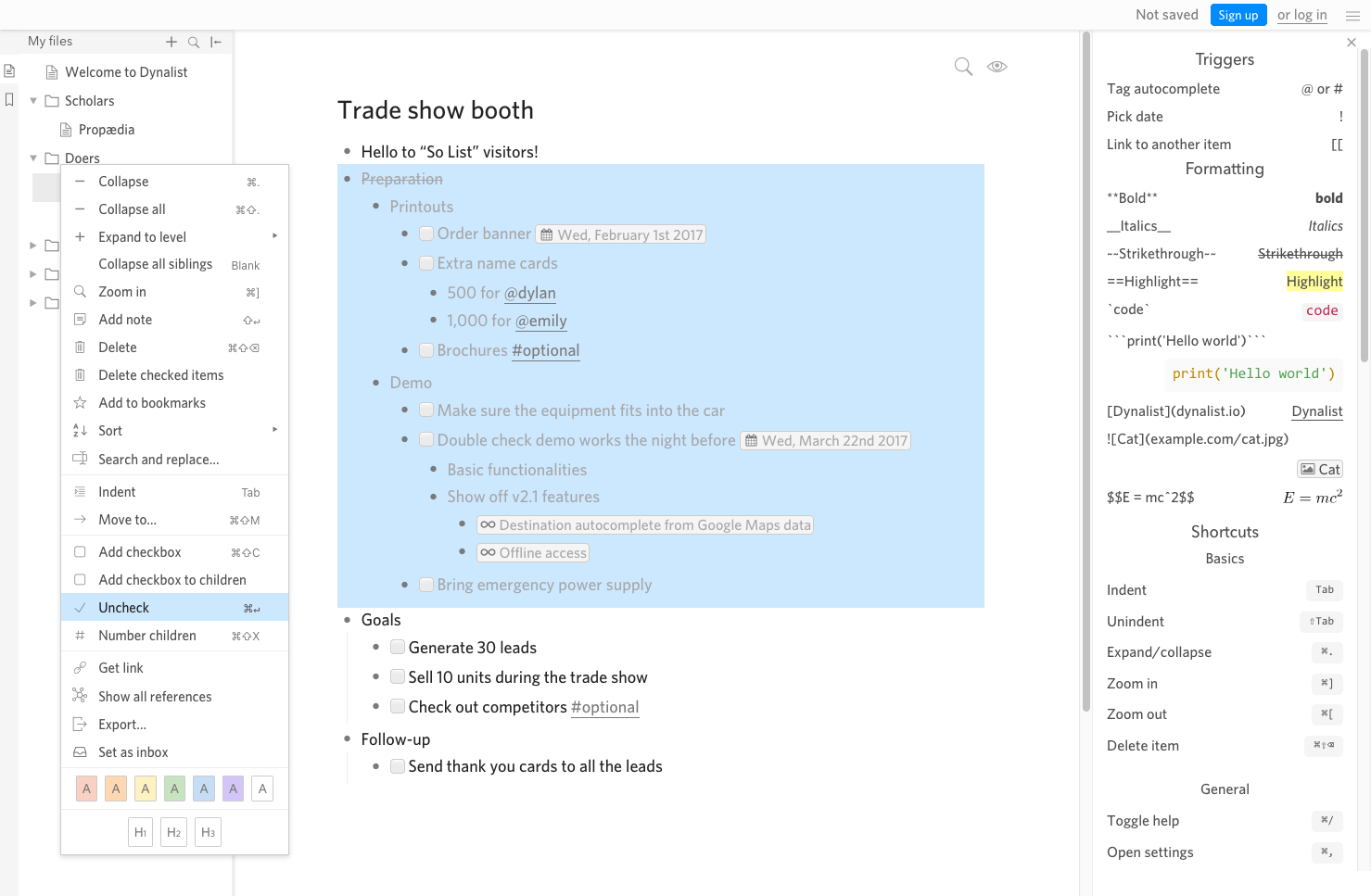Check Make sure the equipment fits checkbox
1371x896 pixels.
pyautogui.click(x=426, y=410)
